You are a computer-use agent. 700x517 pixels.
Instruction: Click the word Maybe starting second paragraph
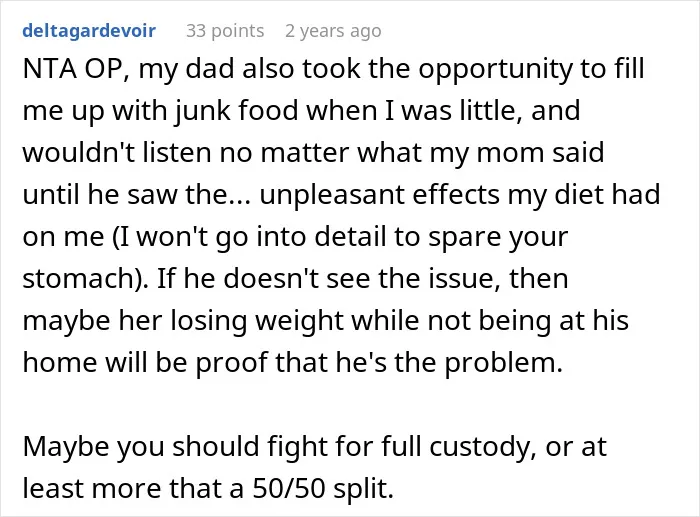(67, 447)
